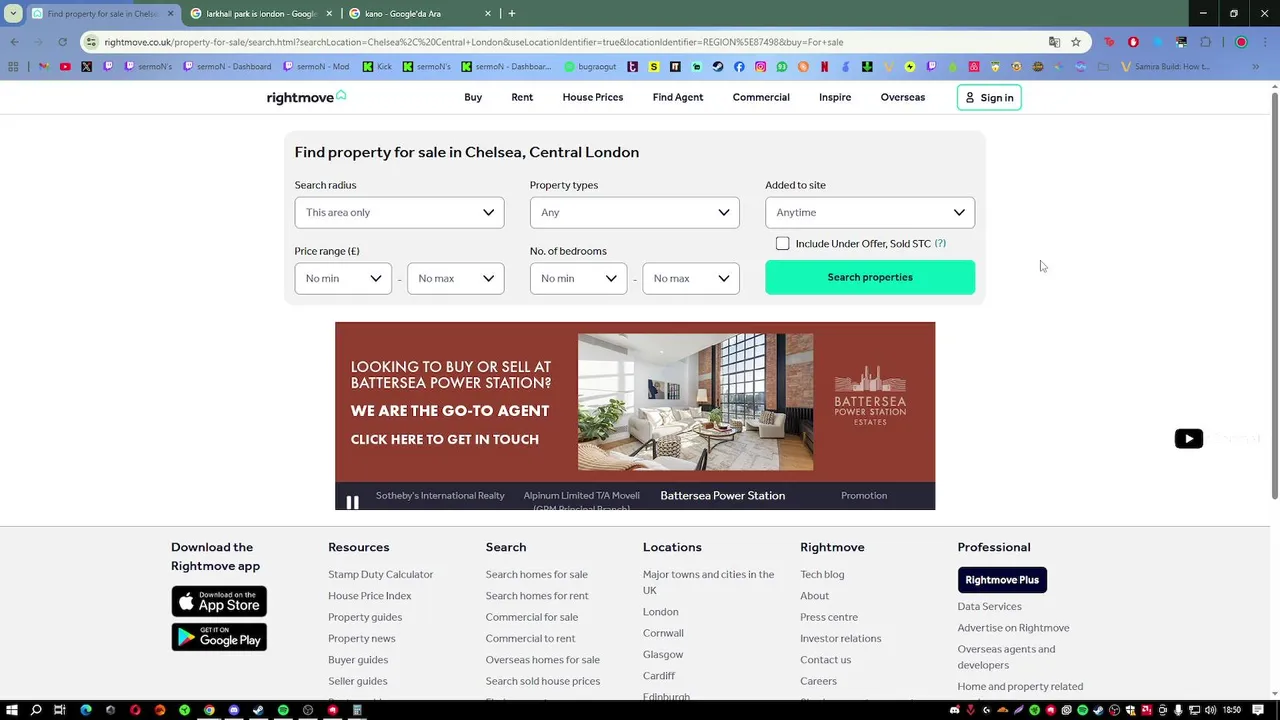Screen dimensions: 1280x720
Task: View site information icon in address bar
Action: [92, 42]
